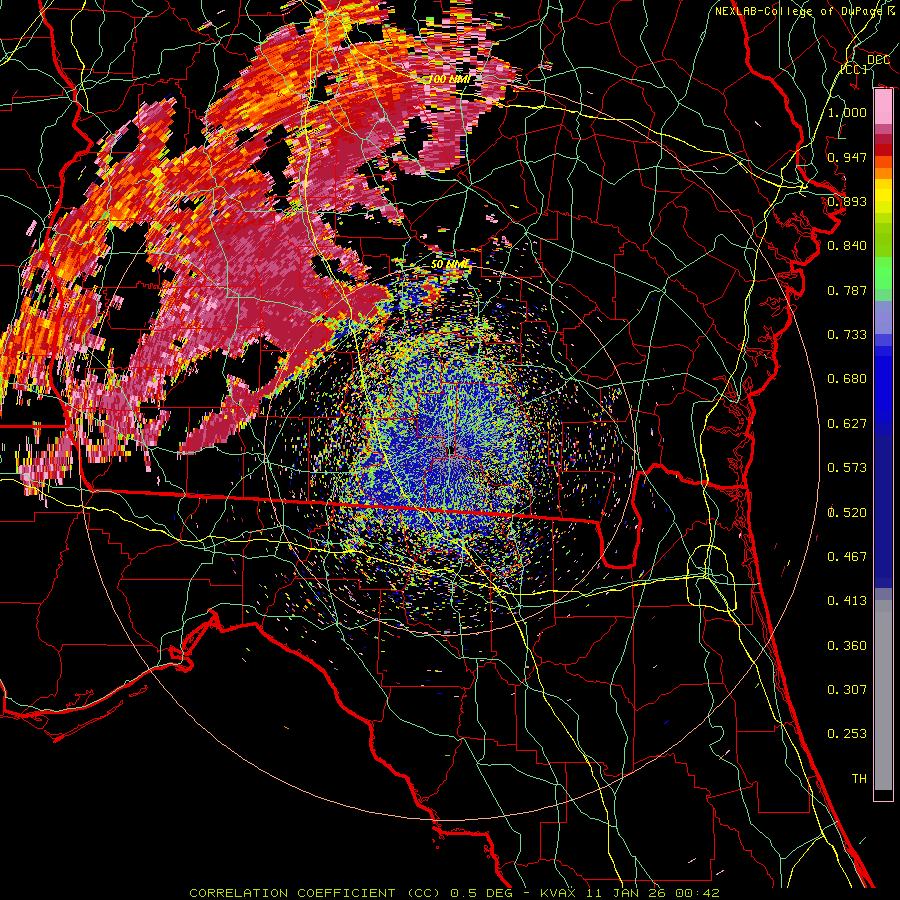Pick the orange segment of the color bar
Screen dimensions: 900x900
point(883,168)
